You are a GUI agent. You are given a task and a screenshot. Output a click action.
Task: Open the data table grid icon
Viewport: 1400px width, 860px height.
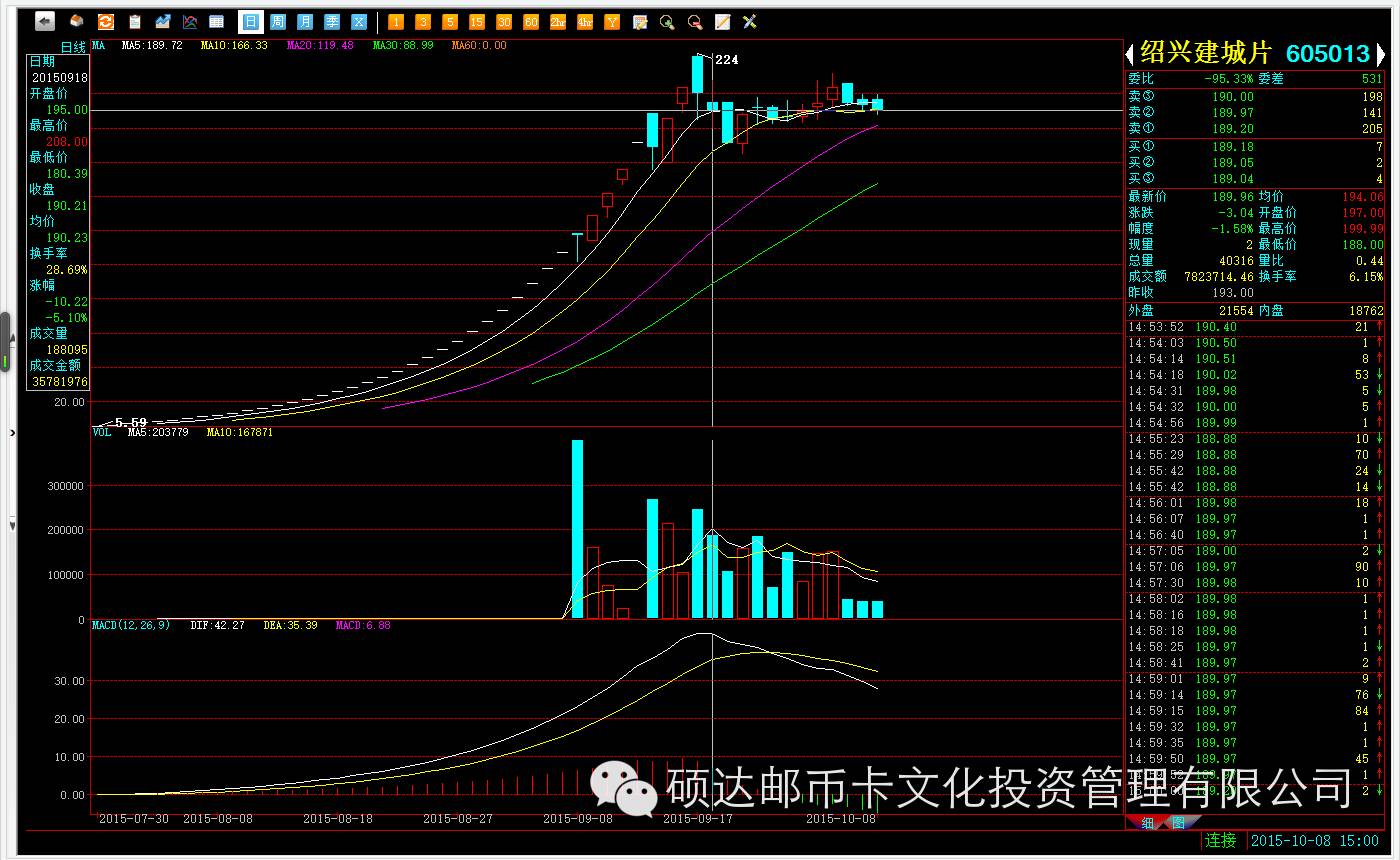click(x=216, y=21)
